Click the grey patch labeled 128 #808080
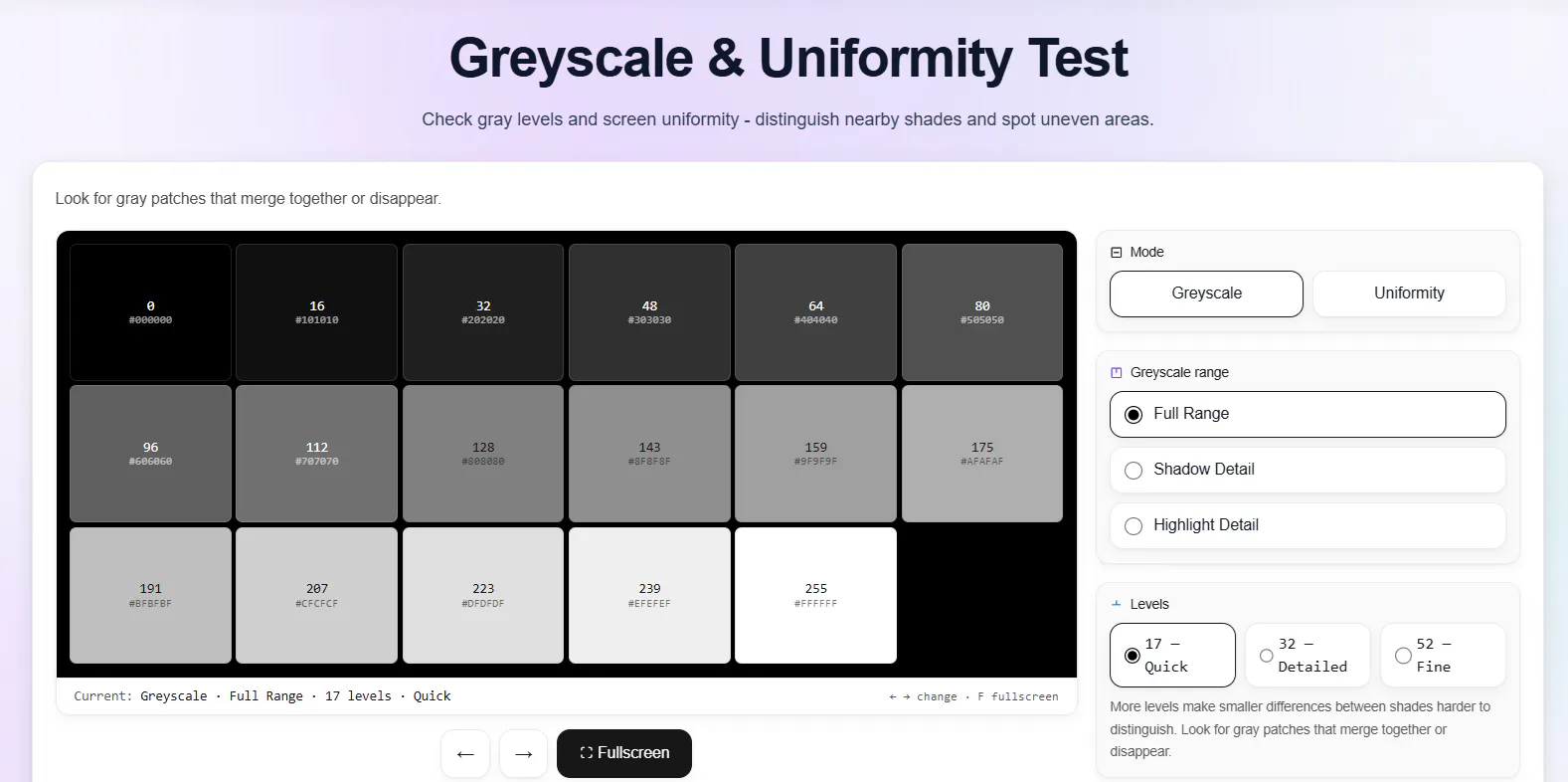1568x782 pixels. [483, 454]
